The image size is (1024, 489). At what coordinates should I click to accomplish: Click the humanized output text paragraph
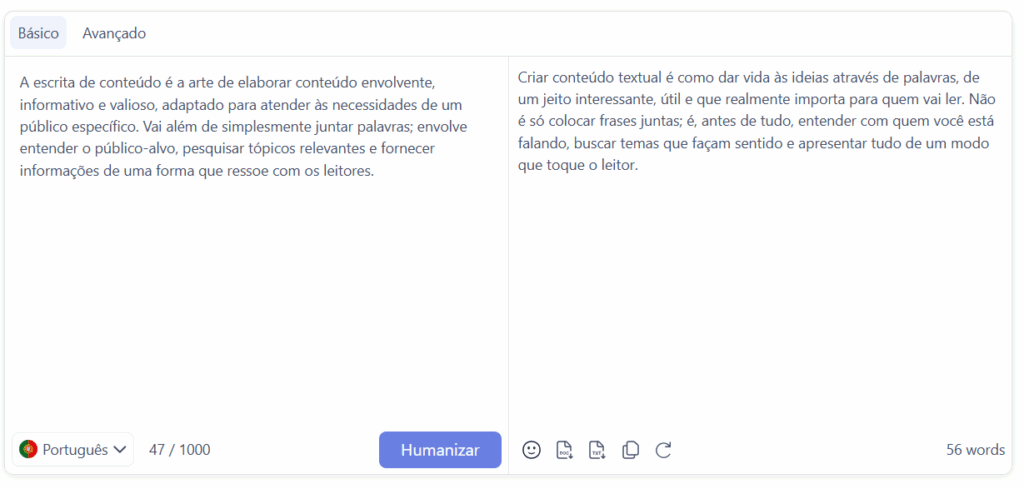click(x=757, y=121)
